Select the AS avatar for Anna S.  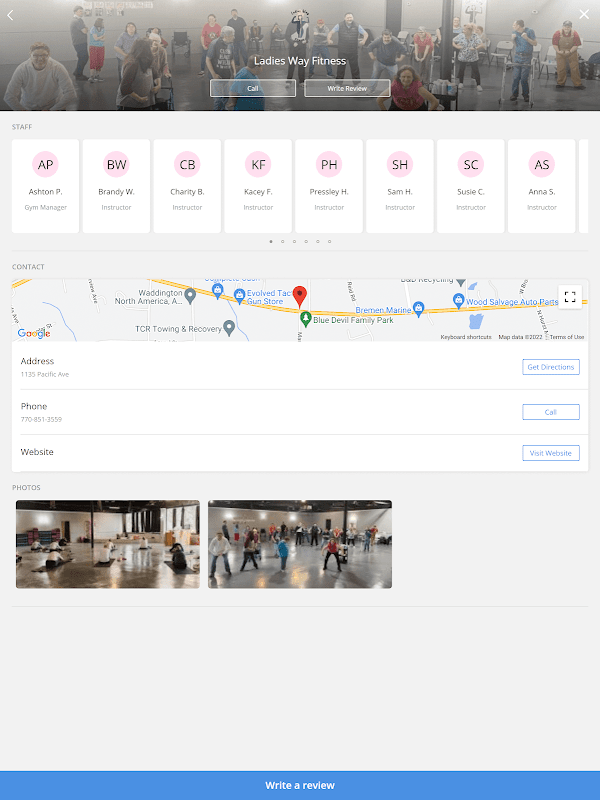click(x=542, y=164)
